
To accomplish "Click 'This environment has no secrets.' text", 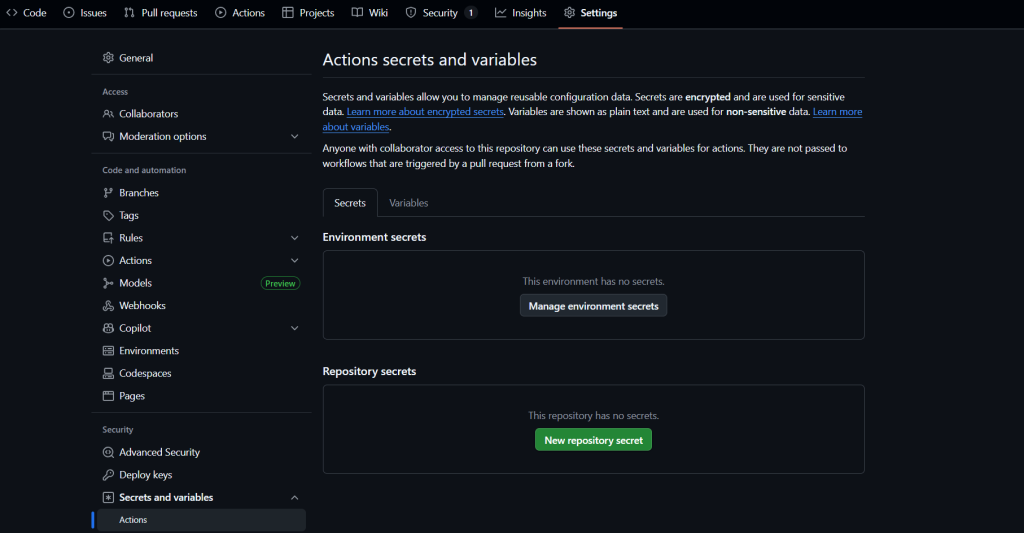I will click(x=594, y=282).
